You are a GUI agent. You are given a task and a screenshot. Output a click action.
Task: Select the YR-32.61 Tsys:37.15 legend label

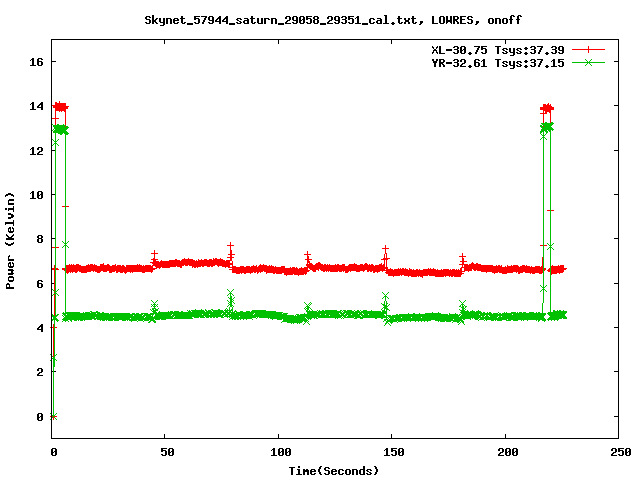tap(498, 63)
